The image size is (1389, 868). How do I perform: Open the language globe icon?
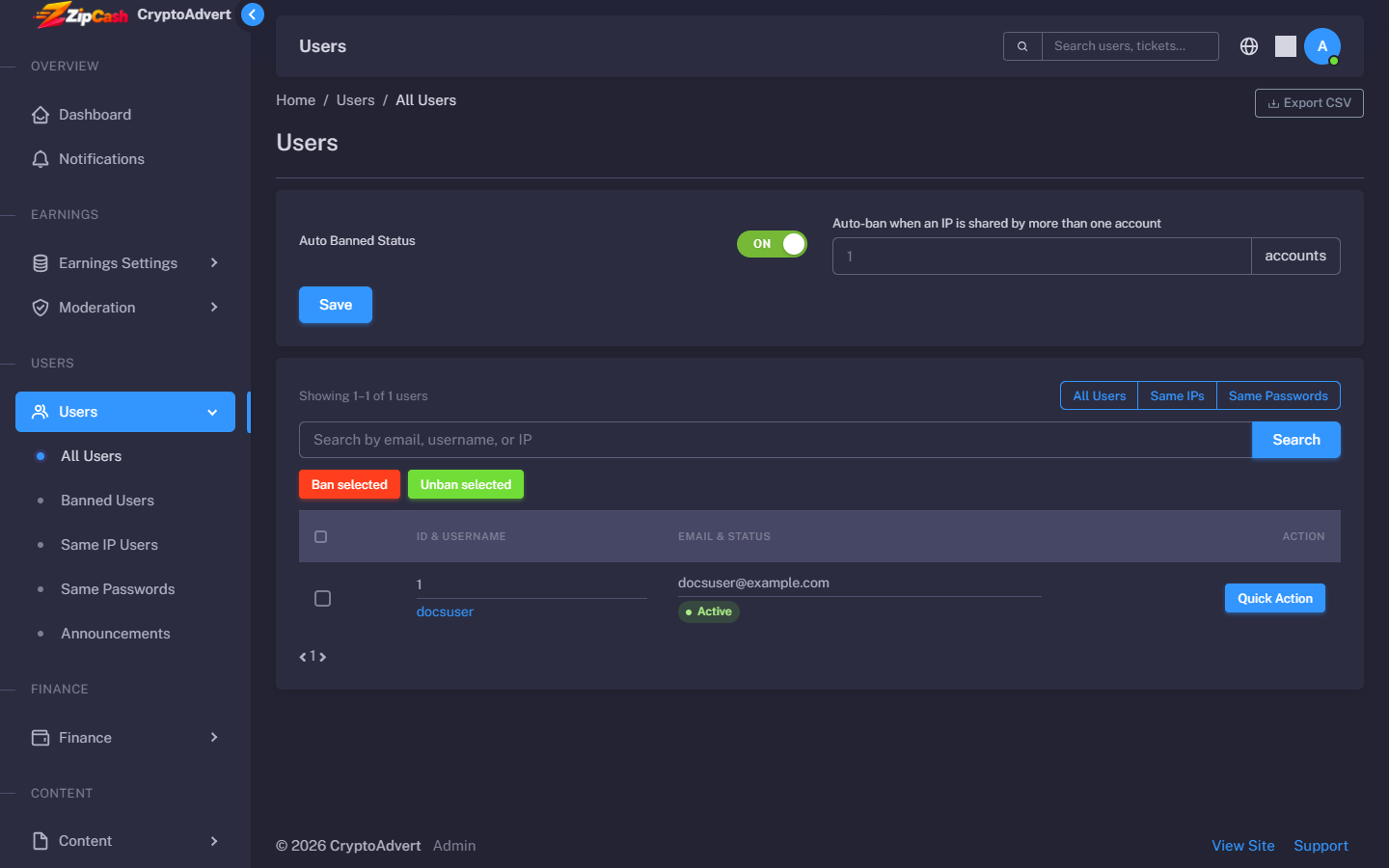1249,46
